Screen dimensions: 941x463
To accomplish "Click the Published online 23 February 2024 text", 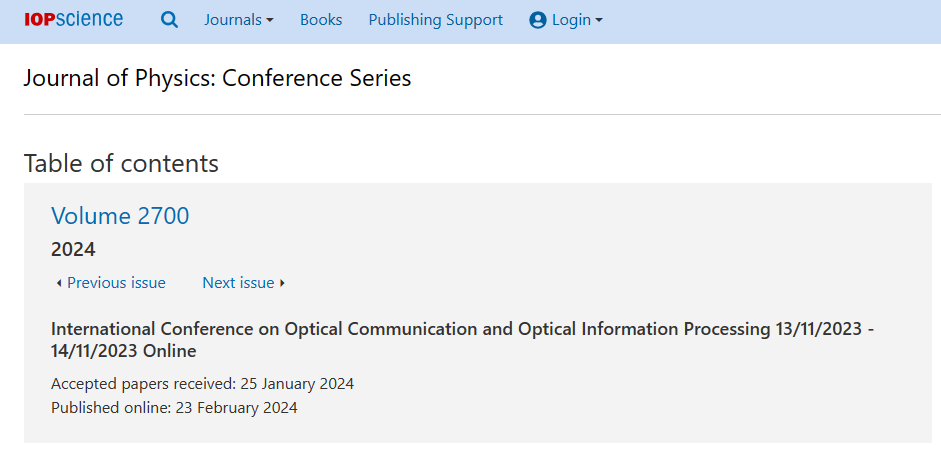I will coord(174,408).
